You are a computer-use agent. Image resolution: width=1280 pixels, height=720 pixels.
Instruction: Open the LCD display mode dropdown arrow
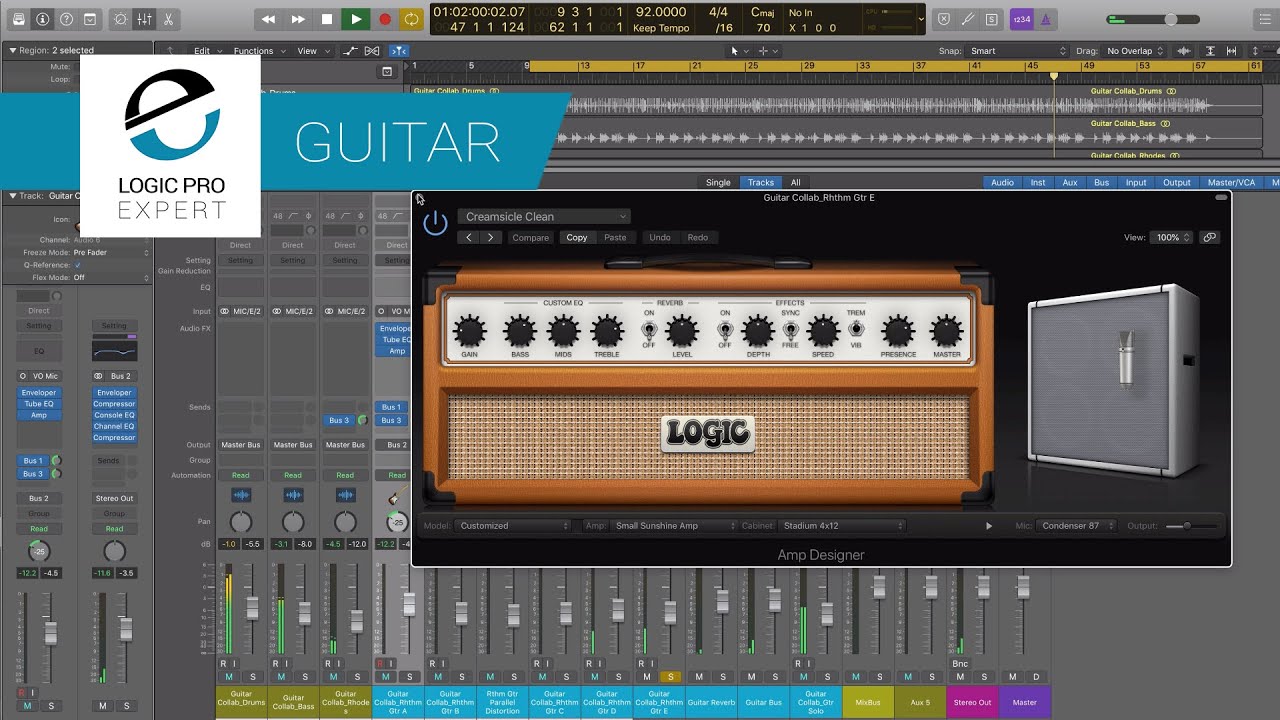point(921,19)
